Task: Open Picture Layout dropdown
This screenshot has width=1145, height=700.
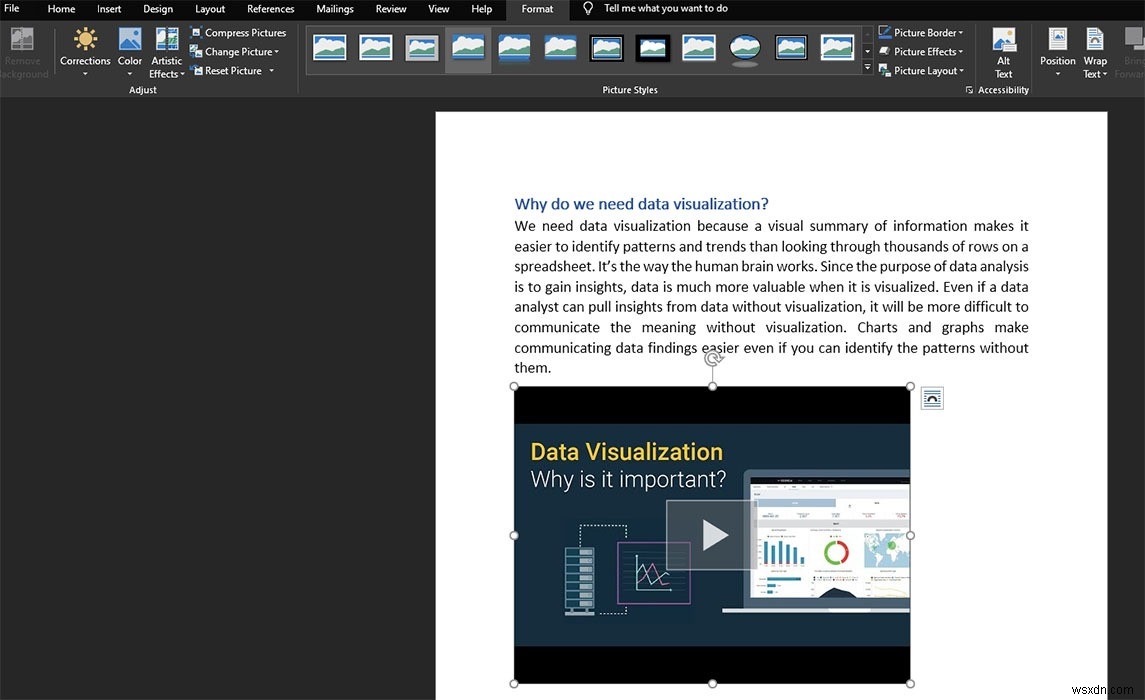Action: pos(921,71)
